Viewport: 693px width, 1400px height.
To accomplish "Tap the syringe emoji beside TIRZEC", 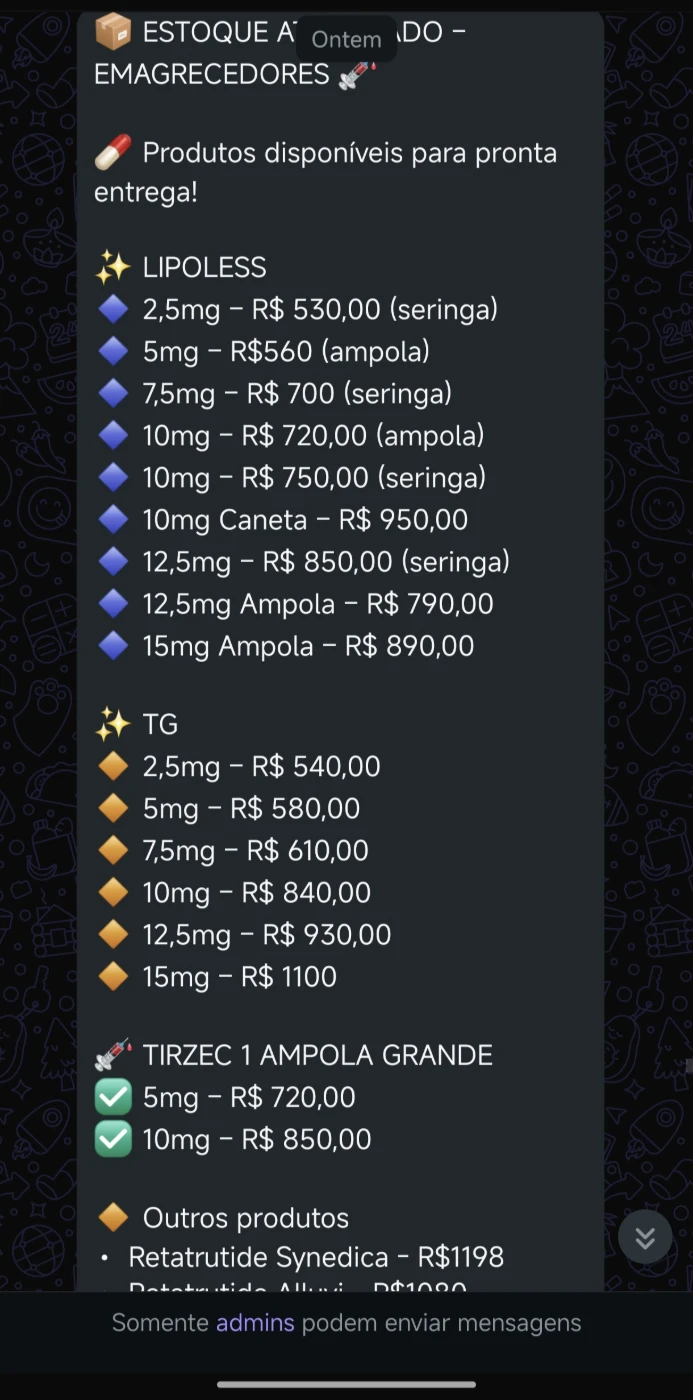I will pos(113,1056).
